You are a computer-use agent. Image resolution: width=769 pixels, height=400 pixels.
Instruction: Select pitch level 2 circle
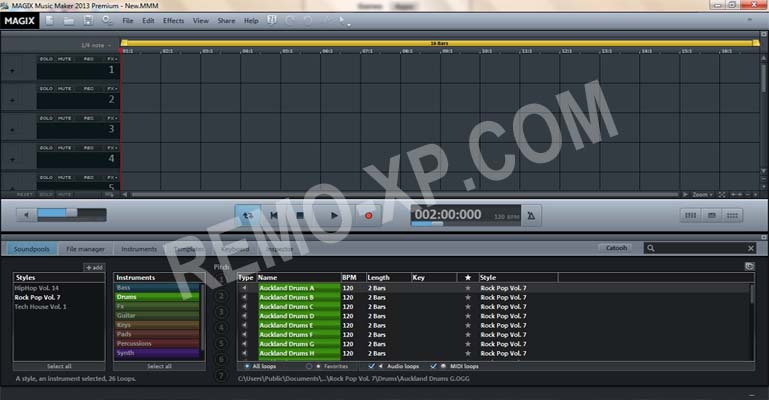[221, 296]
